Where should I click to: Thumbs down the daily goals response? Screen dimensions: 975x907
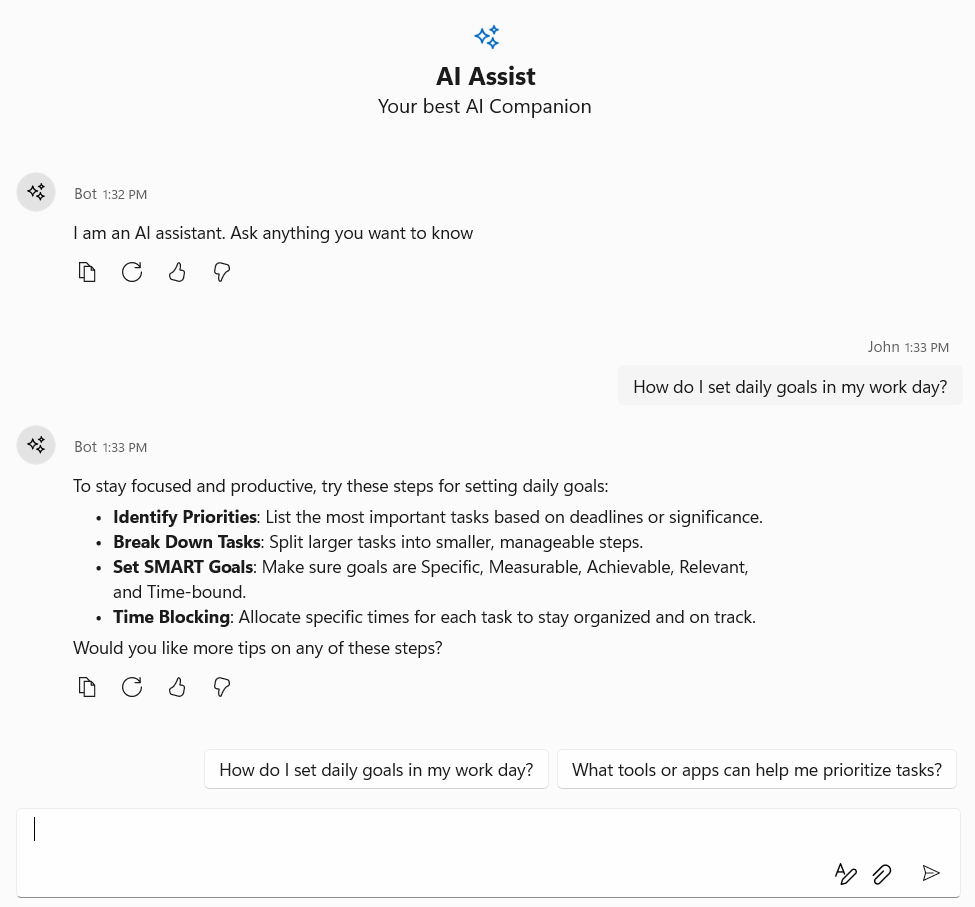(x=221, y=687)
